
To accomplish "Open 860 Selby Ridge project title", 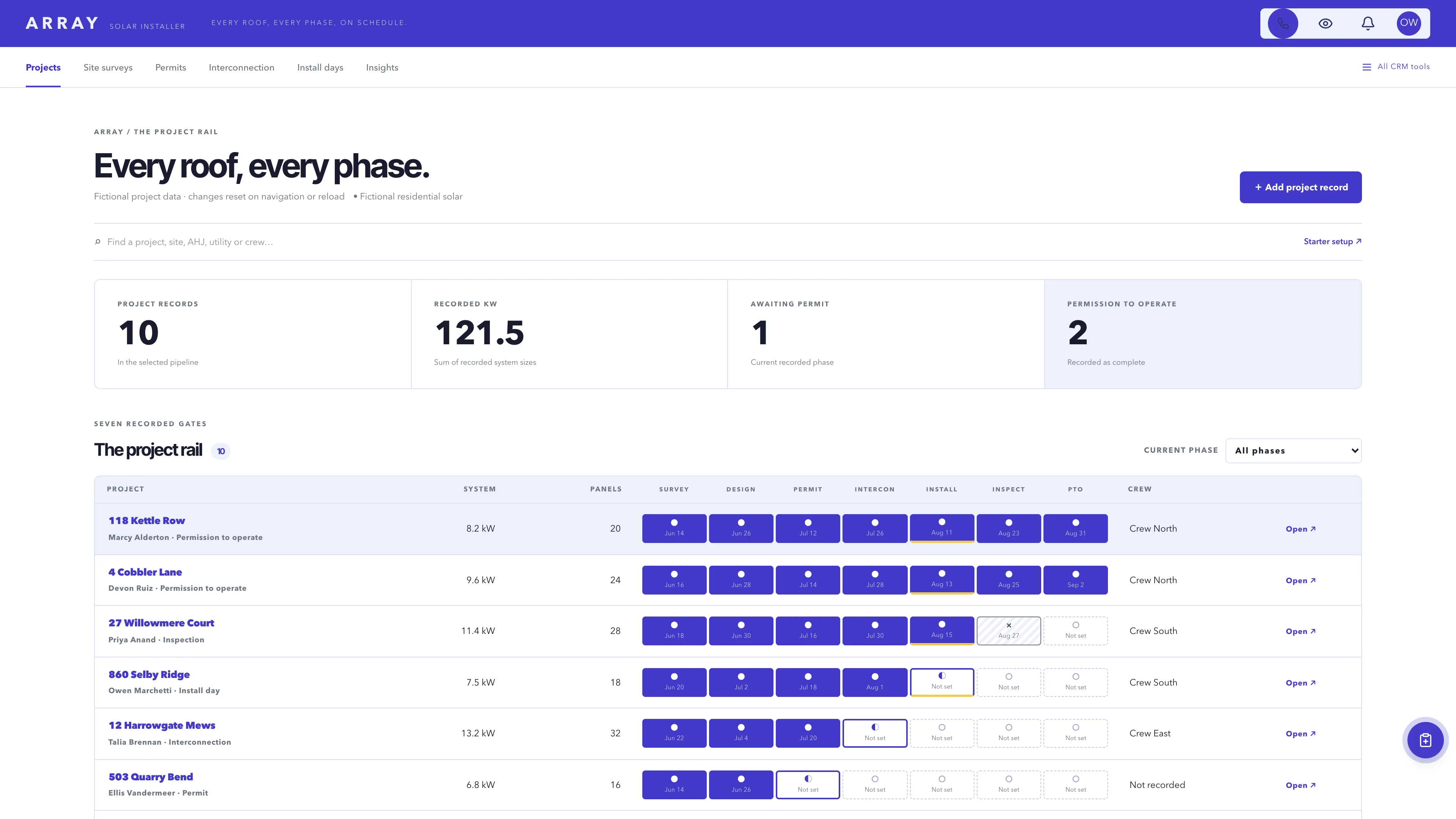I will pos(149,674).
